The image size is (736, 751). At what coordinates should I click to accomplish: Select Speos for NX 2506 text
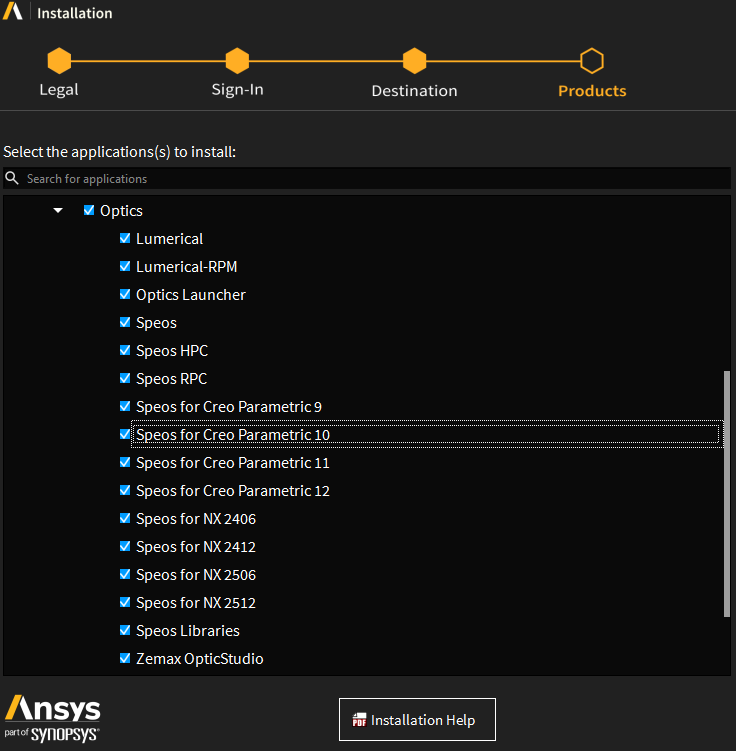(x=196, y=574)
